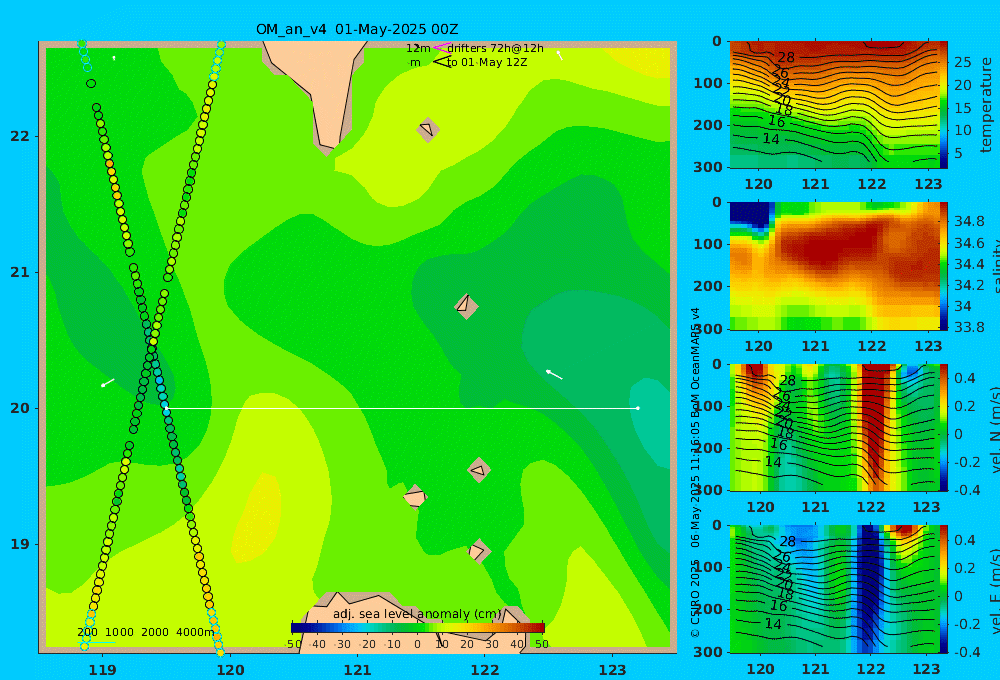Viewport: 1000px width, 680px height.
Task: Click the 25 tick on the temperature scale
Action: [962, 62]
